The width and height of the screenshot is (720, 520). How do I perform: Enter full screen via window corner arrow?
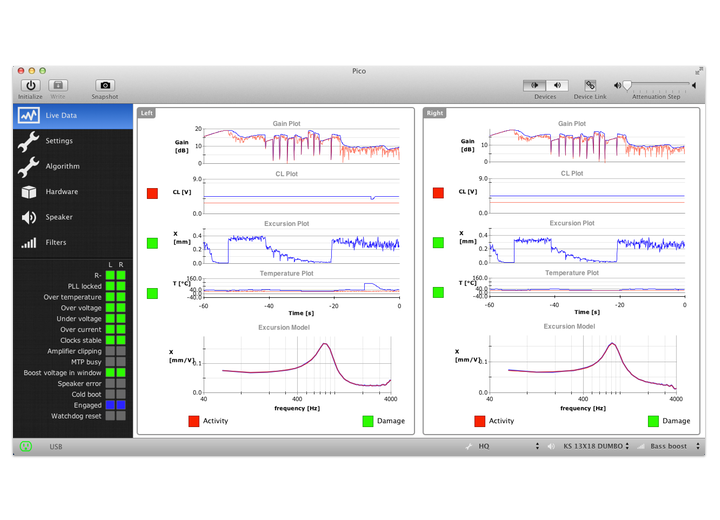click(x=699, y=71)
